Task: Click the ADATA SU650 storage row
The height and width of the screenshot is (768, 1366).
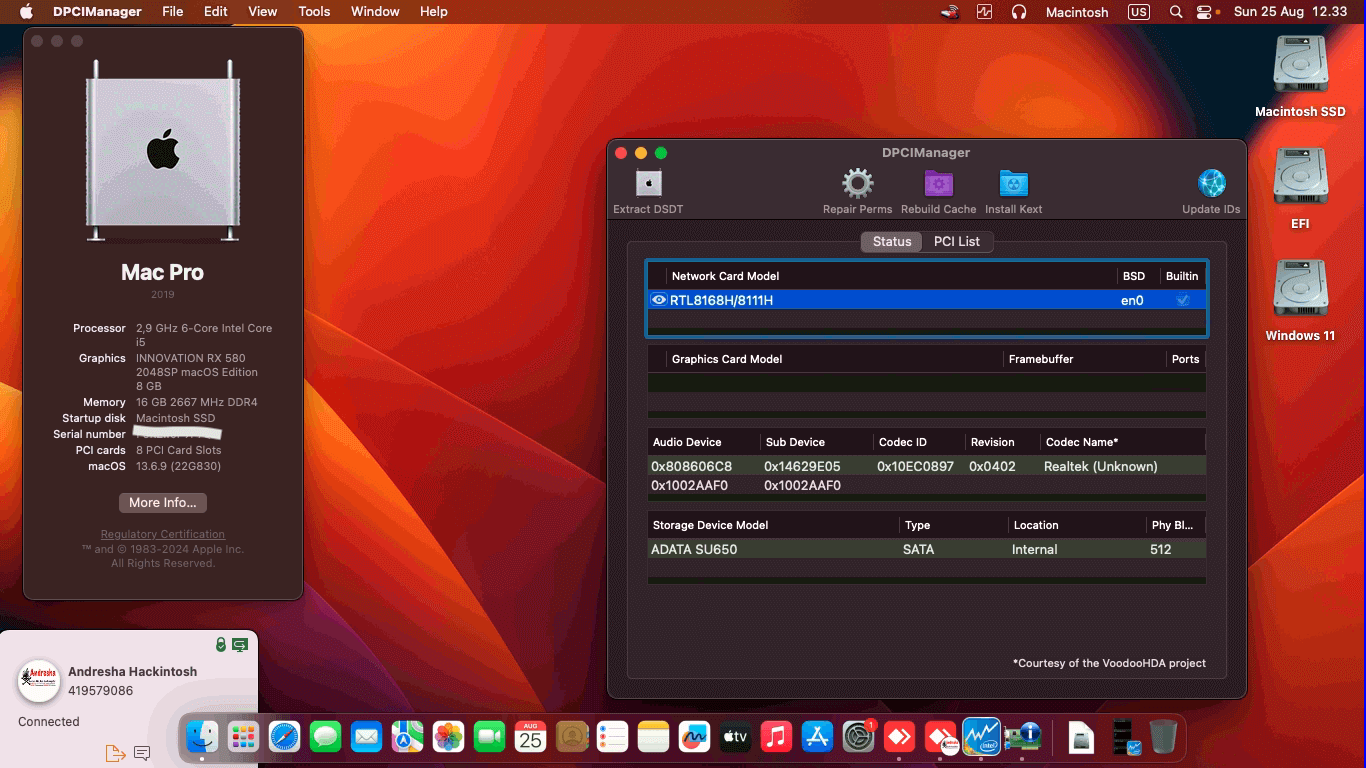Action: click(x=926, y=549)
